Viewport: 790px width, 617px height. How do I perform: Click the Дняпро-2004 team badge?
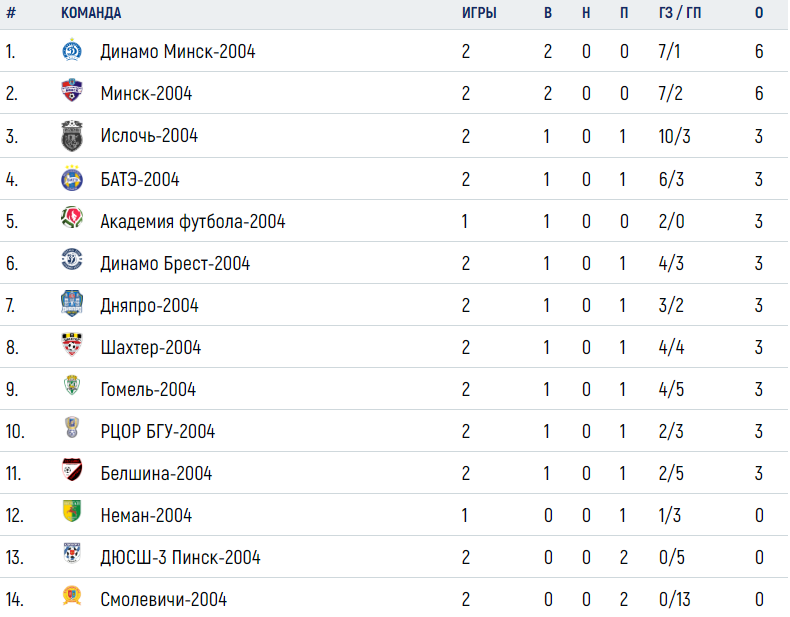72,303
